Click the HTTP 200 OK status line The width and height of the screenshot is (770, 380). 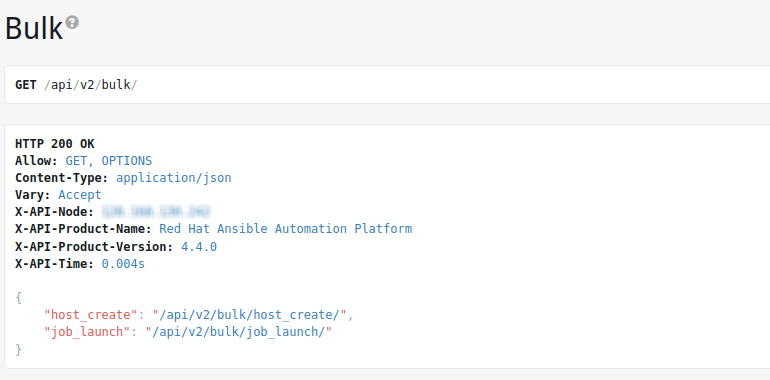(55, 144)
